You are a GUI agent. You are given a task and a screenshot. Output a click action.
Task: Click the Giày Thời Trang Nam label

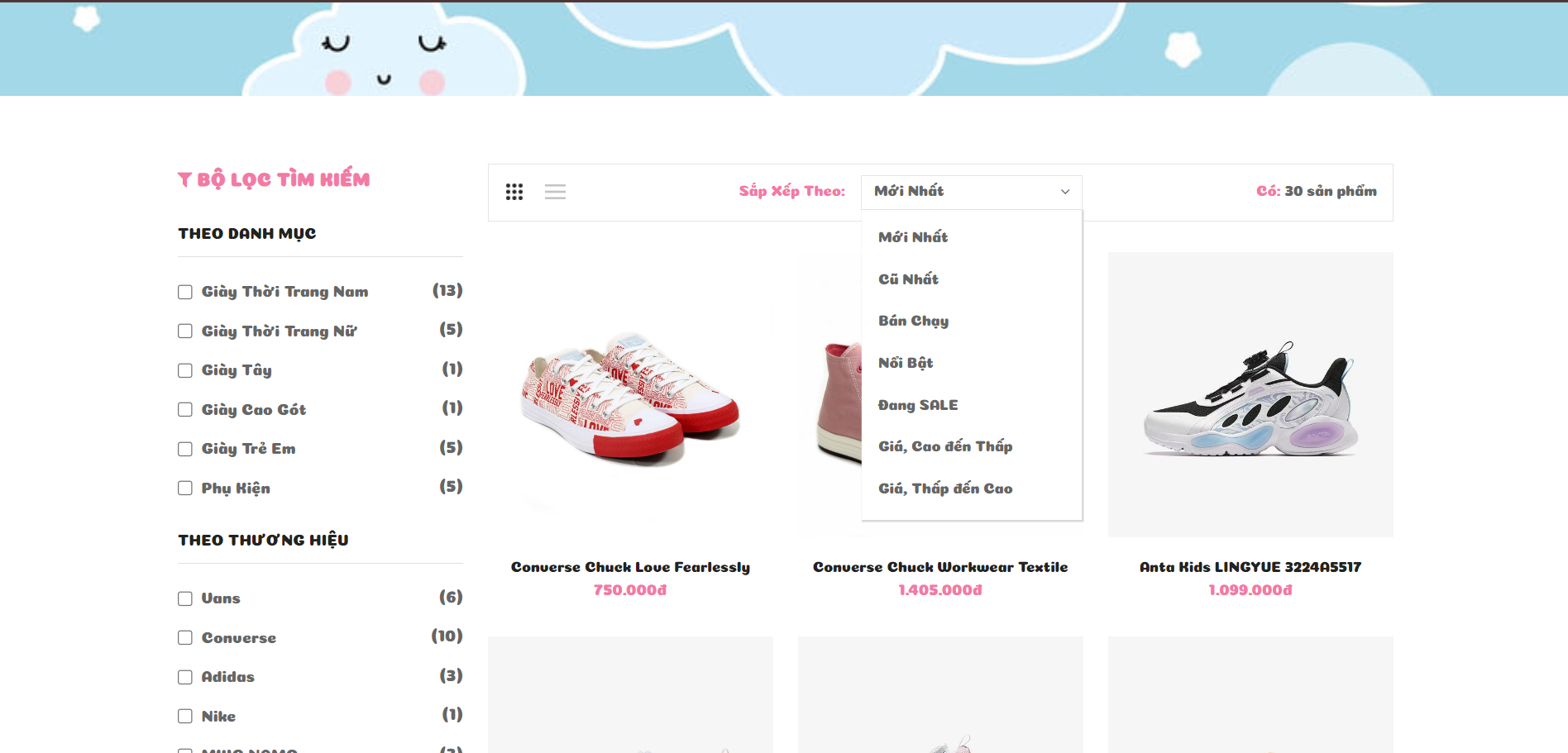[285, 292]
